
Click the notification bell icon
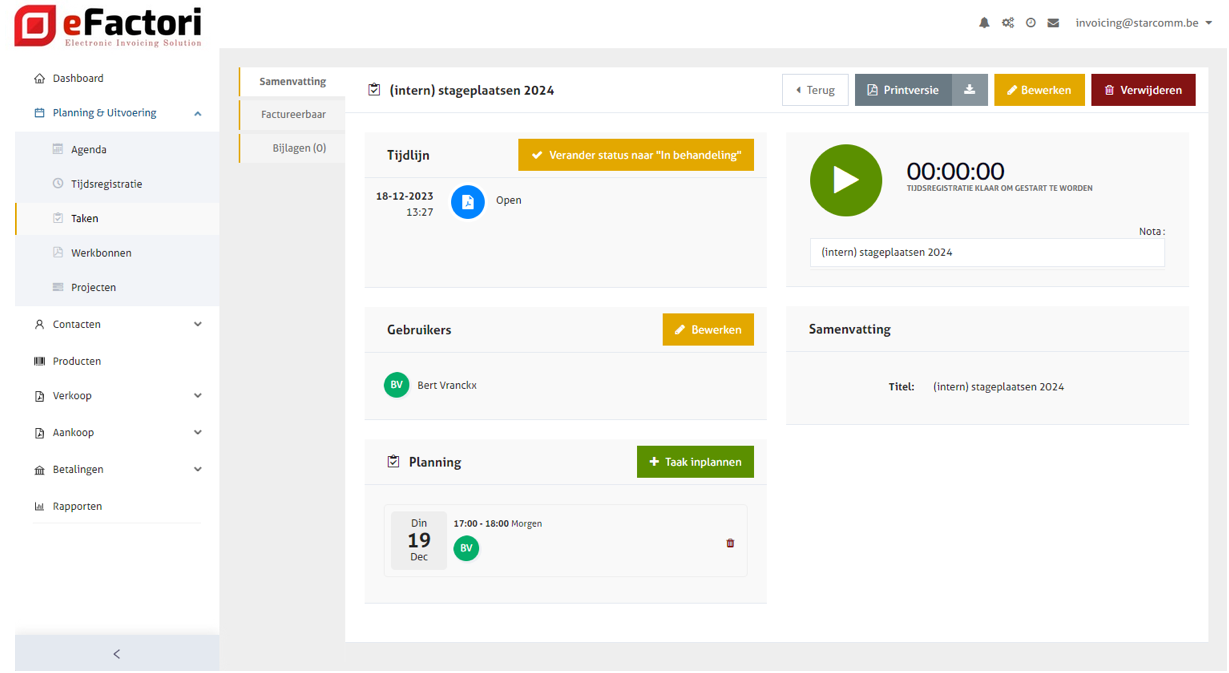[984, 23]
